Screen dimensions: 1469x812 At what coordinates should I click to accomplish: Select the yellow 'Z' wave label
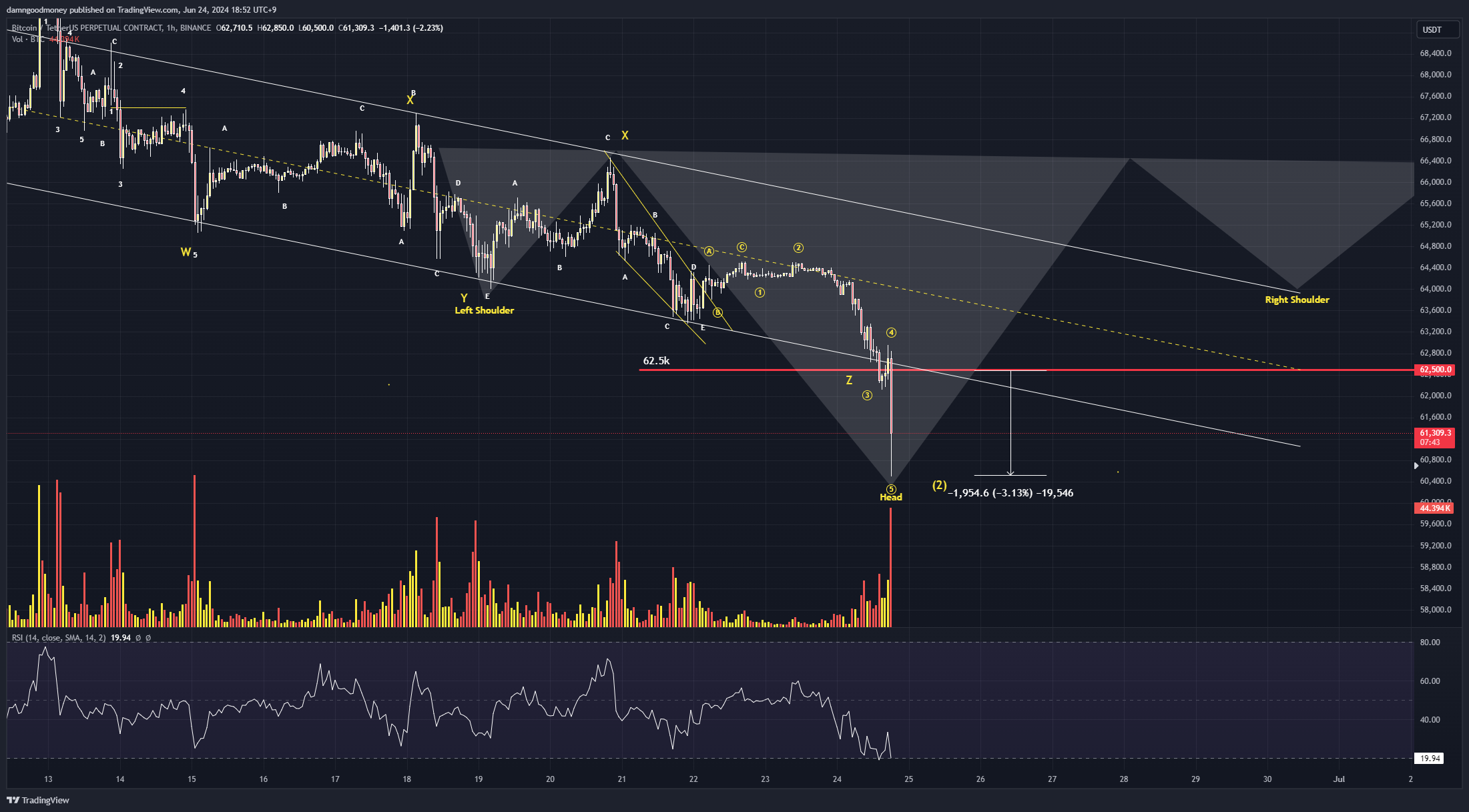[849, 380]
